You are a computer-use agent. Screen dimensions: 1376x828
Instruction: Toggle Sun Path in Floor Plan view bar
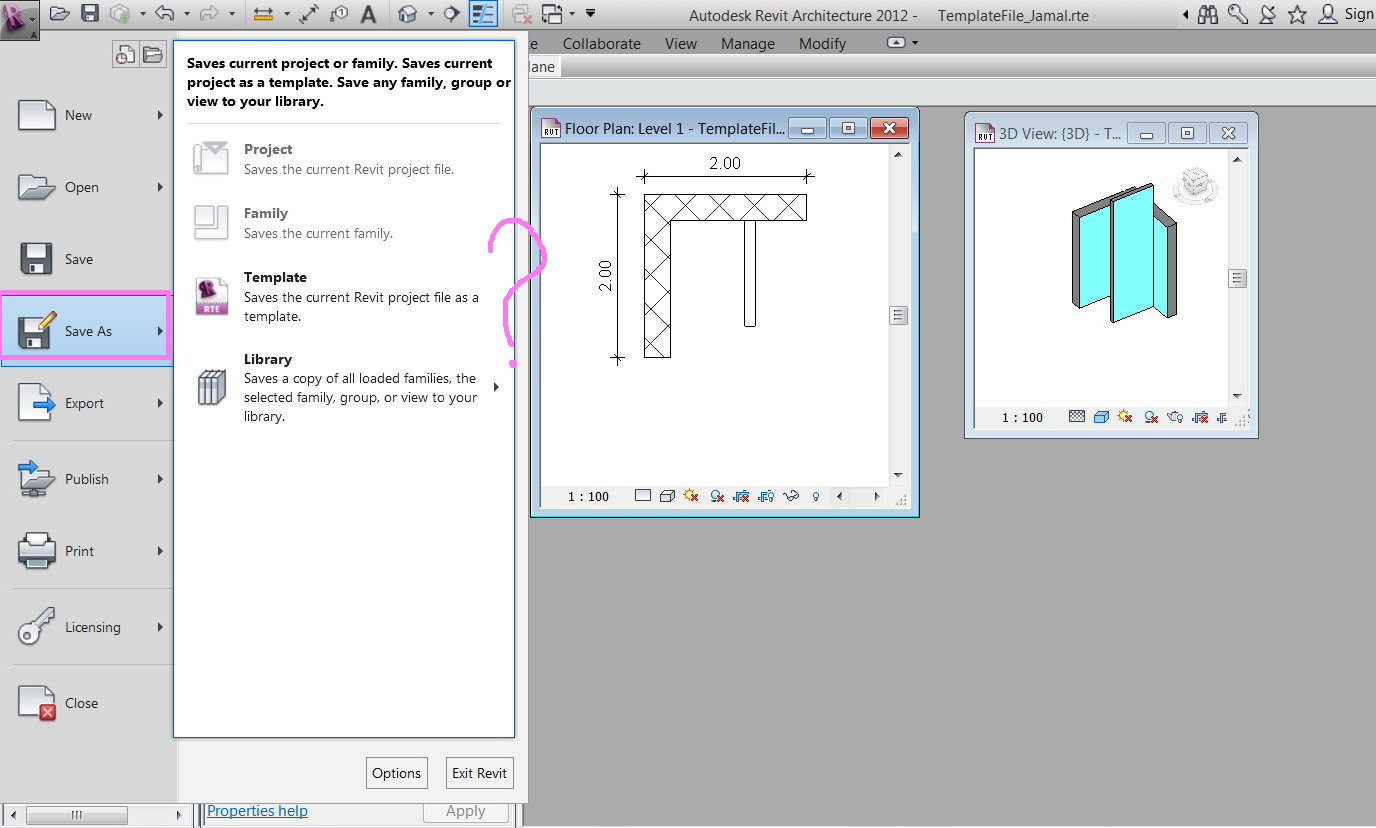click(691, 496)
